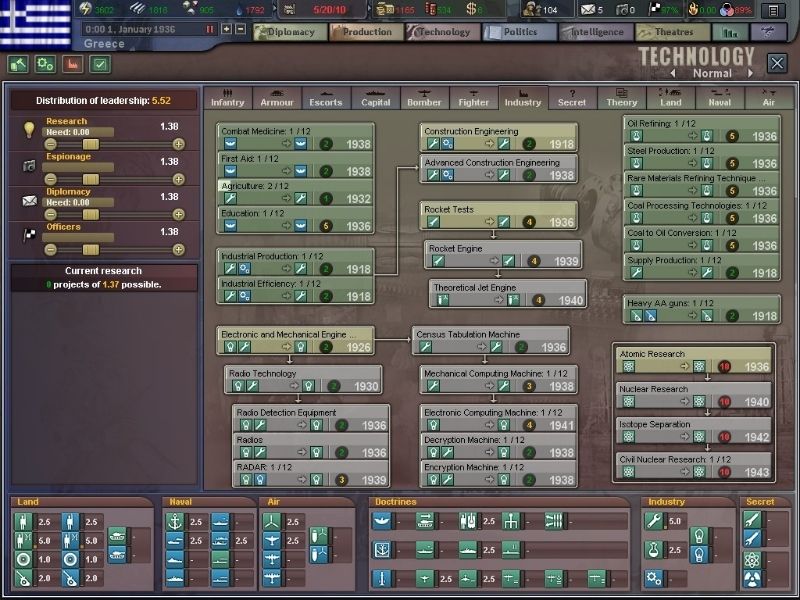Increase Officers leadership with the plus button
The height and width of the screenshot is (600, 800).
tap(179, 250)
